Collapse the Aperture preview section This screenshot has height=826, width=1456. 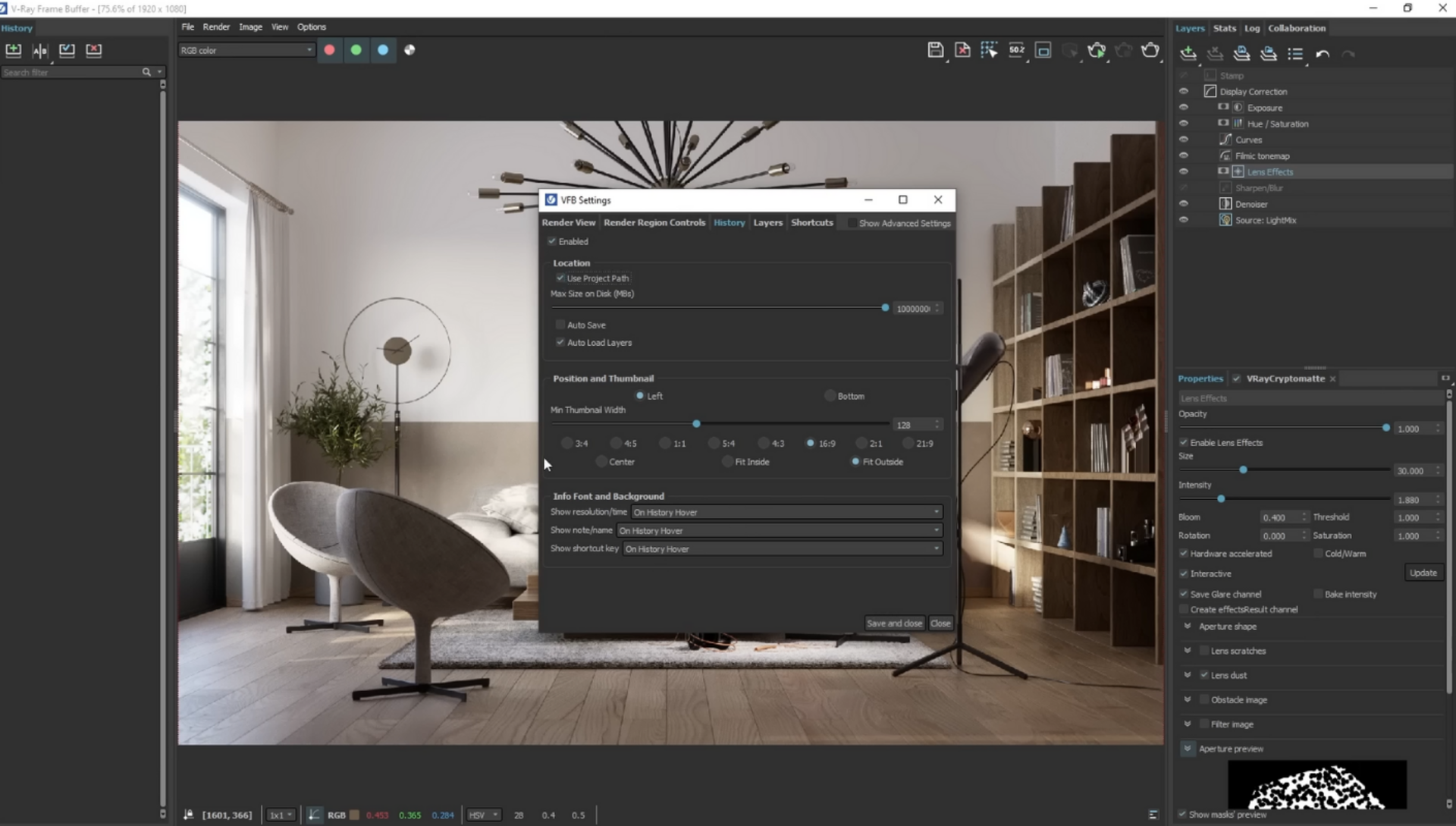pos(1188,749)
